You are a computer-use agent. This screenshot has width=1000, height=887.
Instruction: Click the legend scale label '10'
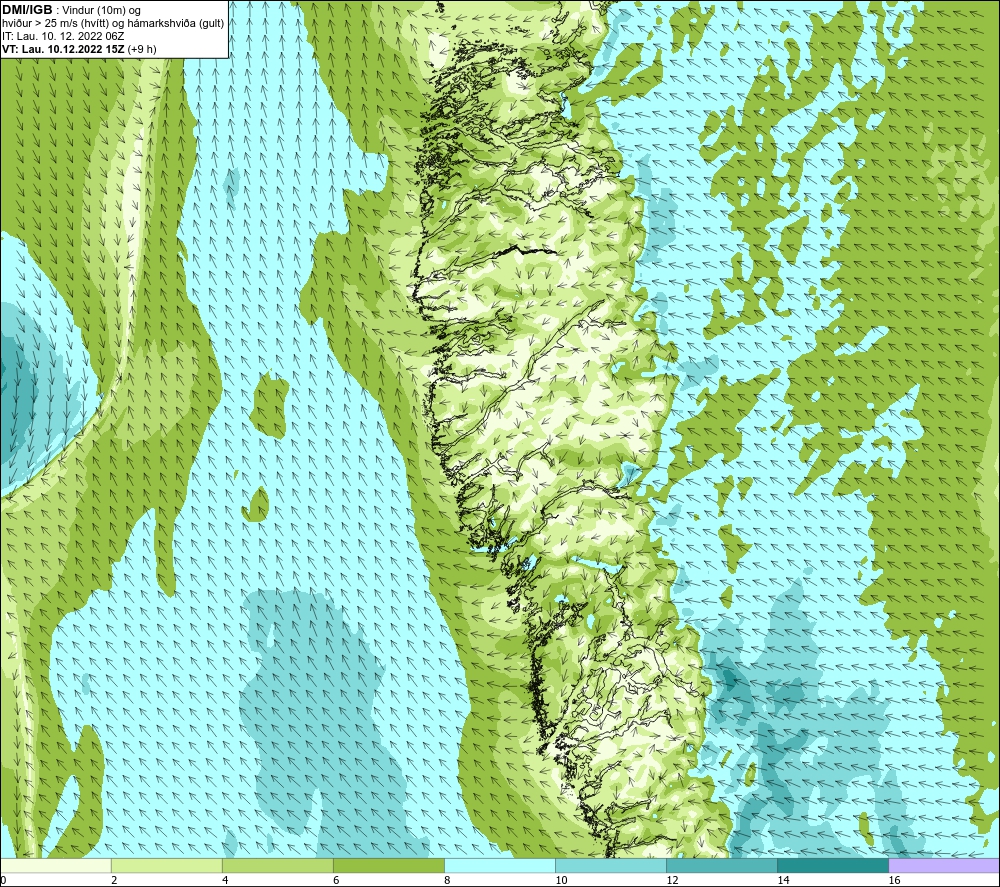click(561, 880)
